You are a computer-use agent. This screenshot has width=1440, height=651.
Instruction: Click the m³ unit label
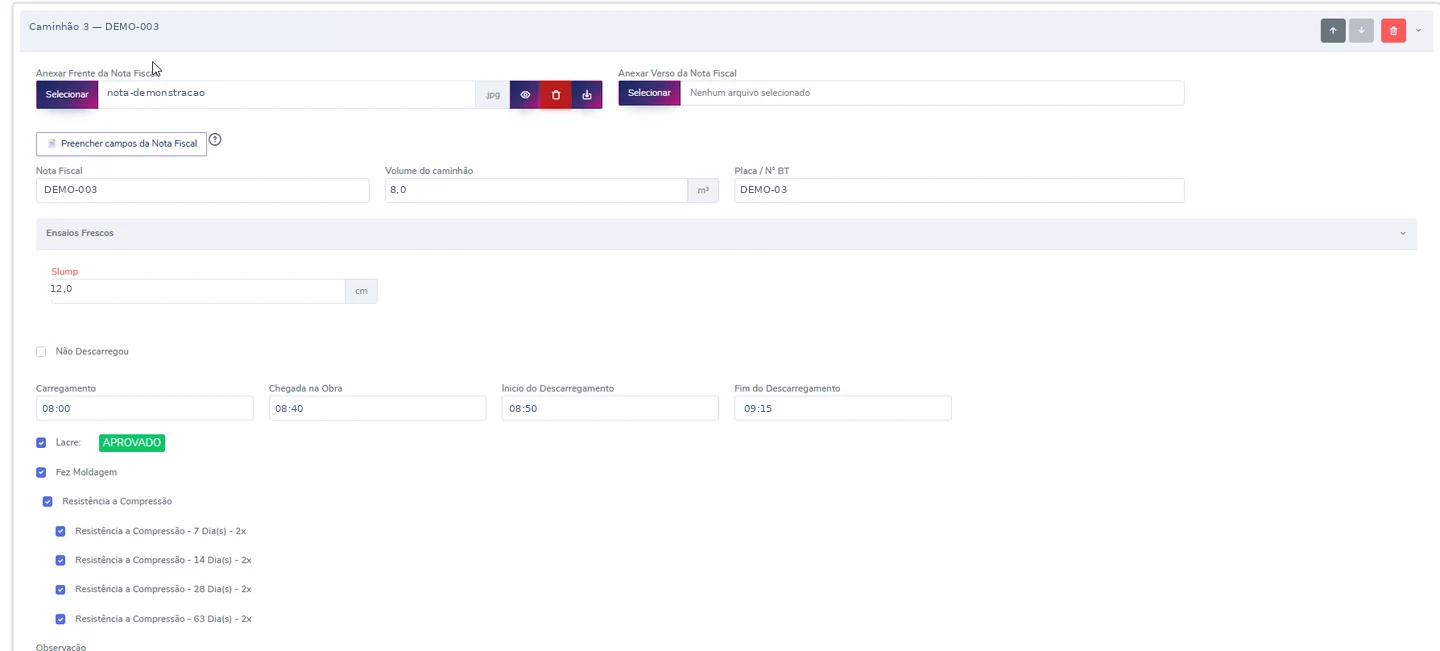tap(704, 190)
